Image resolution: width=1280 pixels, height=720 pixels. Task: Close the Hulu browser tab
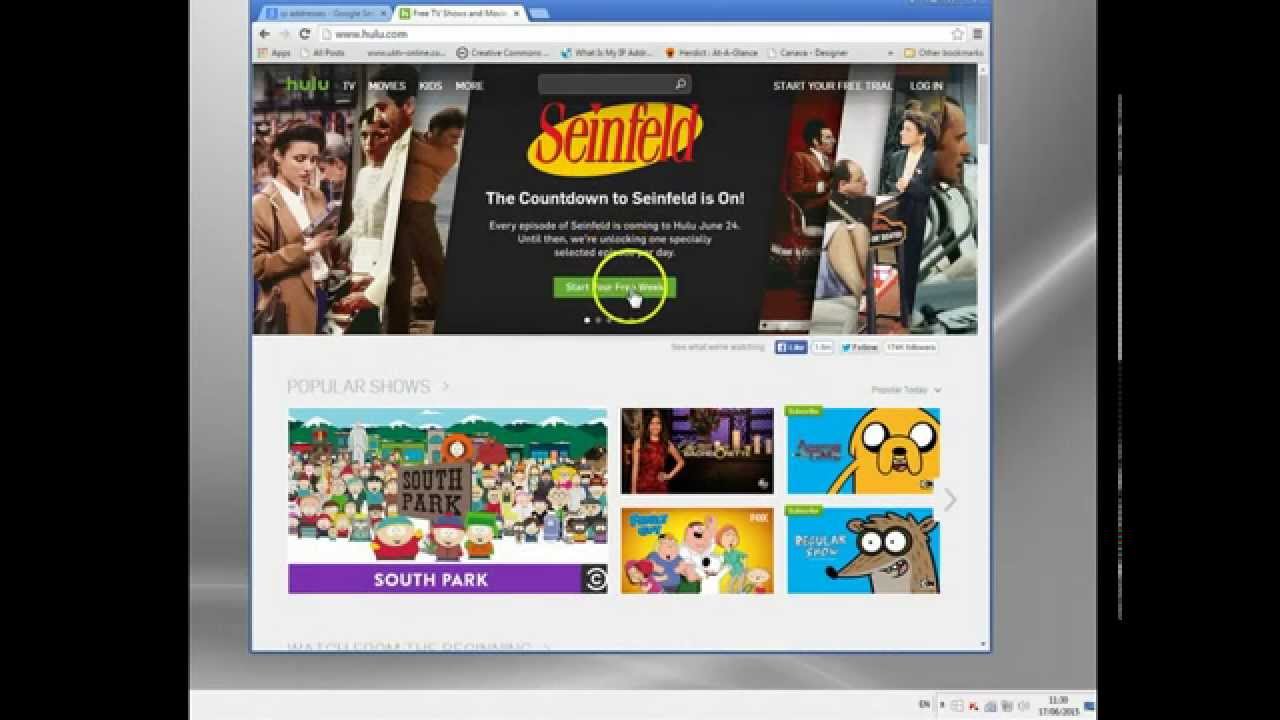pos(516,14)
